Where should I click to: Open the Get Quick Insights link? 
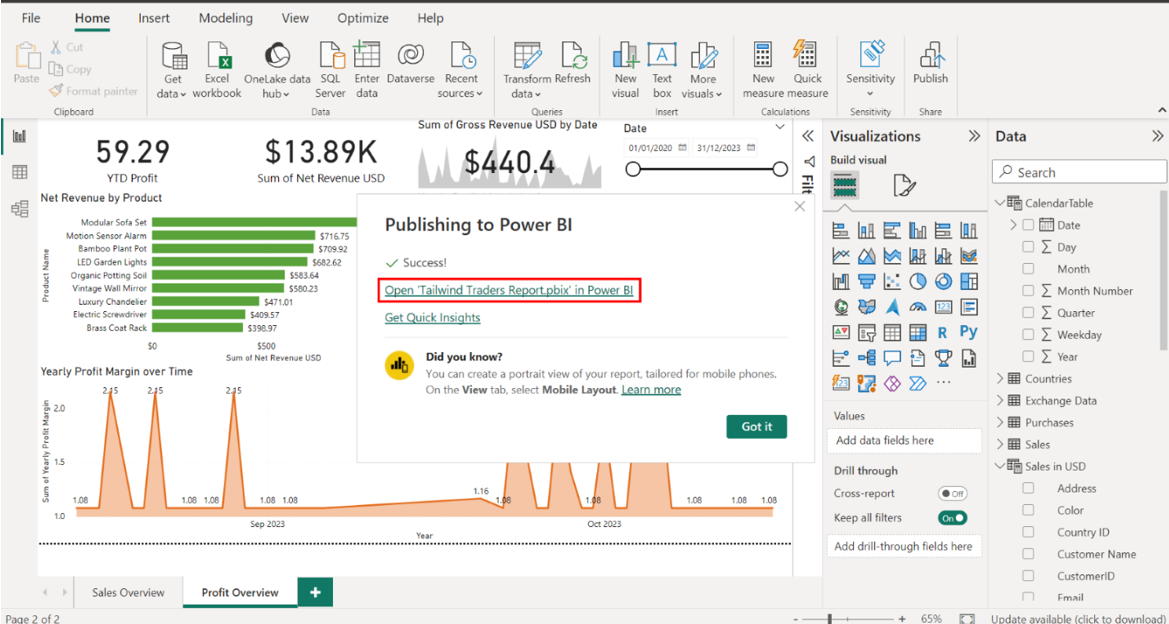pos(432,318)
